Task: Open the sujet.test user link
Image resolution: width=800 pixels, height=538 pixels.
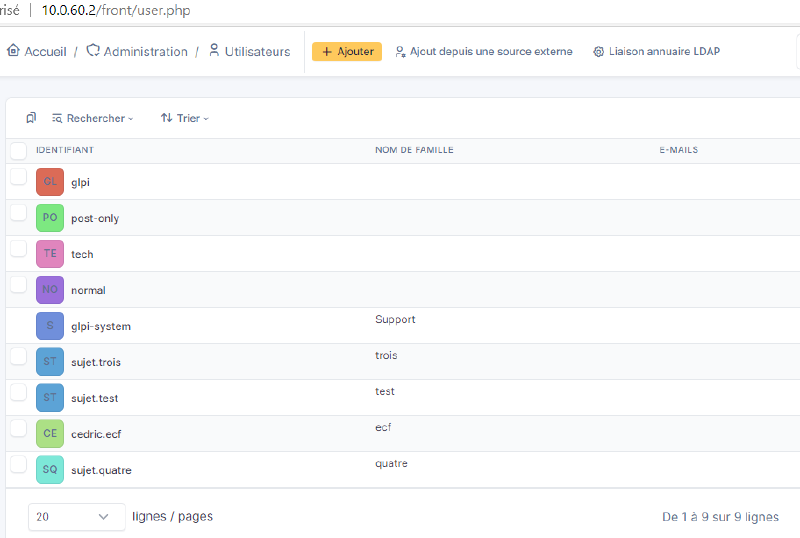Action: pyautogui.click(x=94, y=399)
